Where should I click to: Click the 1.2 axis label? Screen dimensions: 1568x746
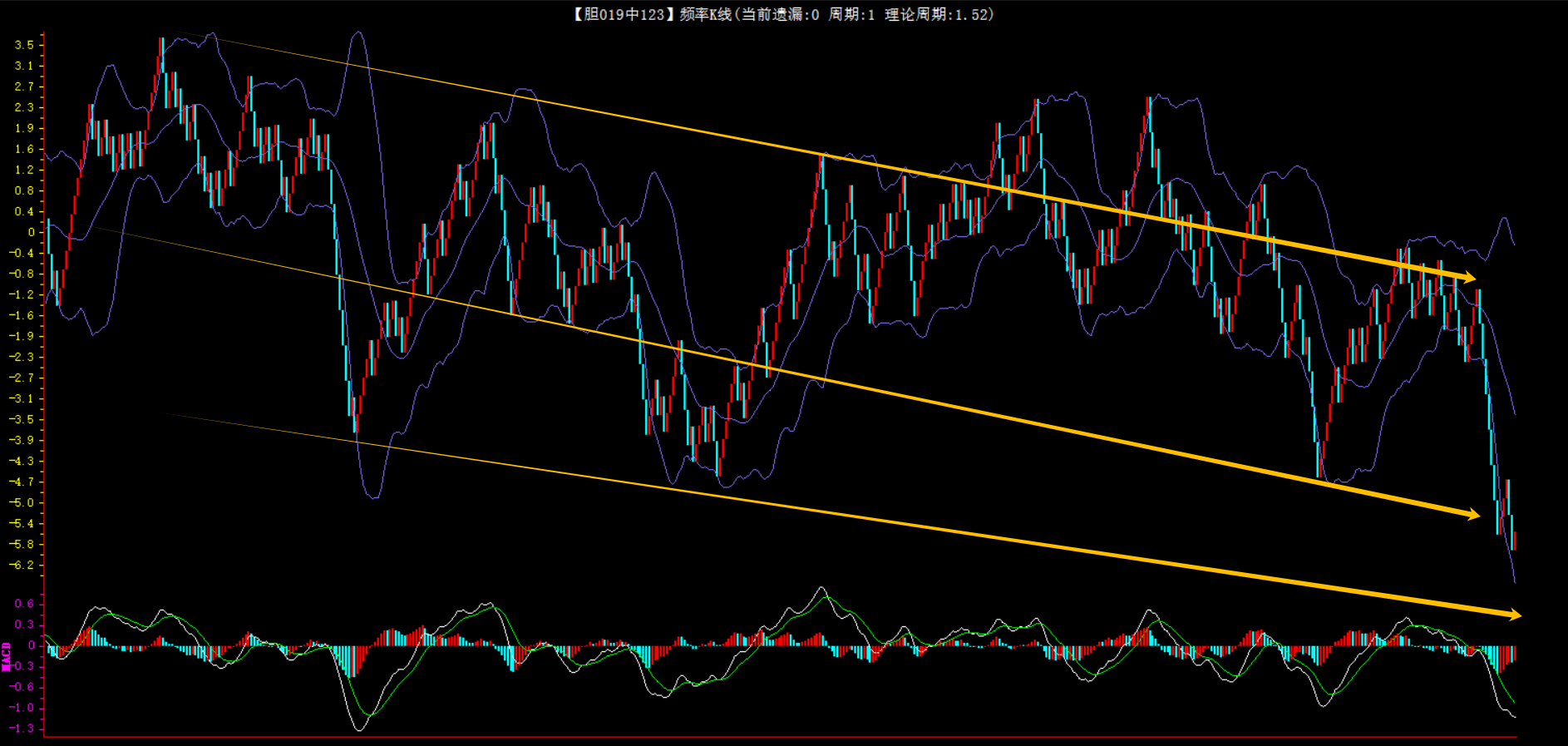point(24,170)
